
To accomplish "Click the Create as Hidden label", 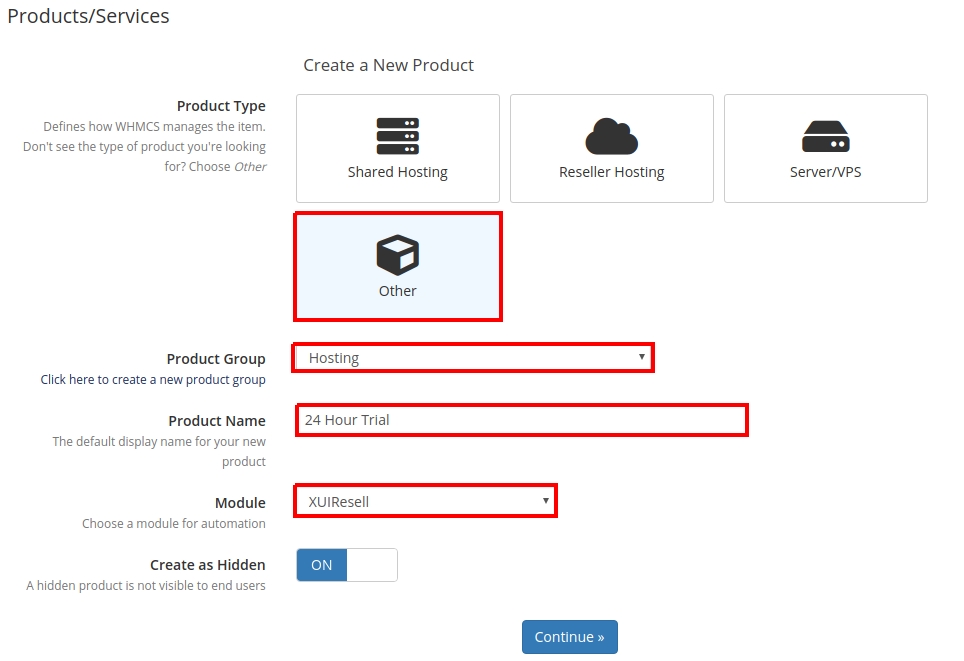I will (207, 565).
